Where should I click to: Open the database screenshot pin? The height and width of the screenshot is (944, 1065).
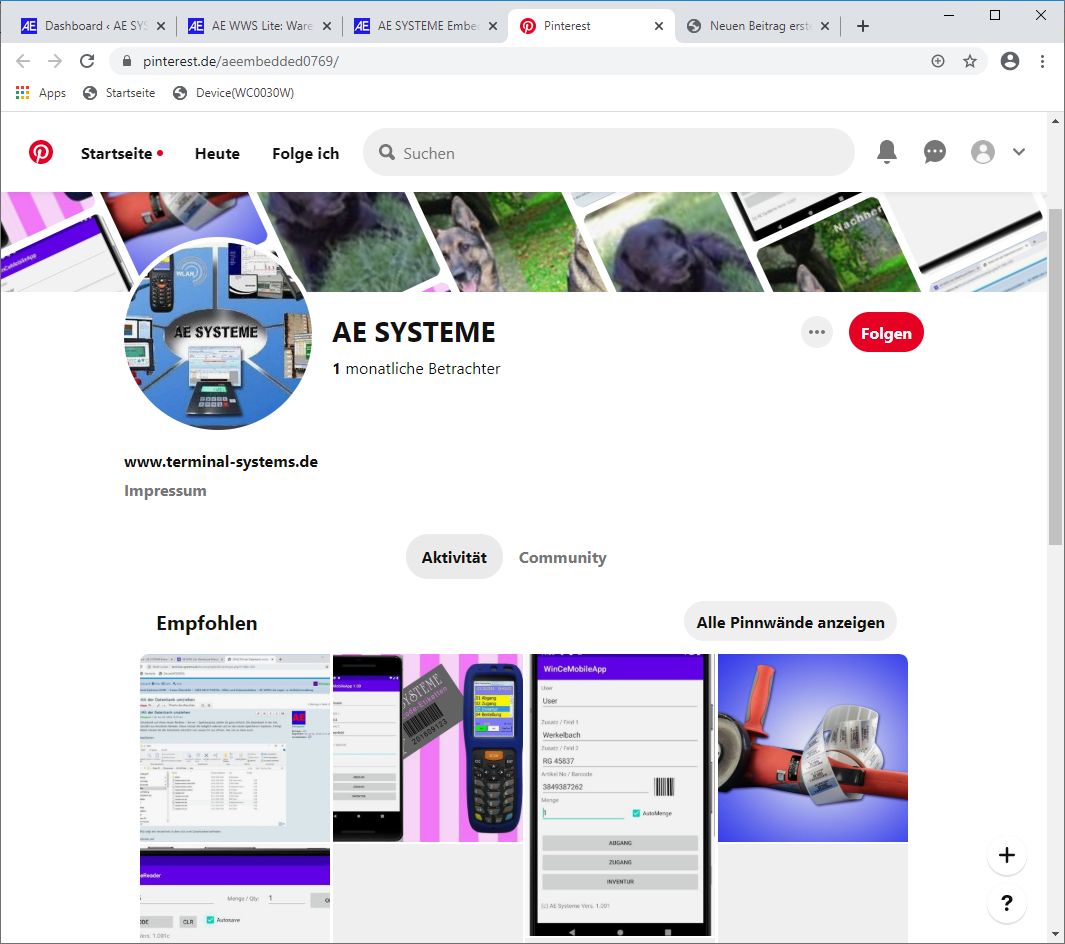pos(235,748)
